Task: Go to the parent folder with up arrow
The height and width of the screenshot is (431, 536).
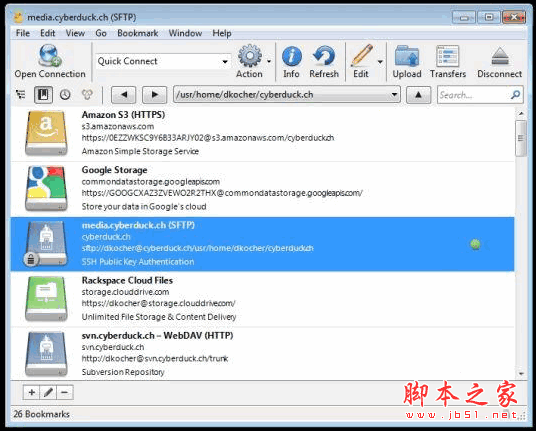Action: pos(418,95)
